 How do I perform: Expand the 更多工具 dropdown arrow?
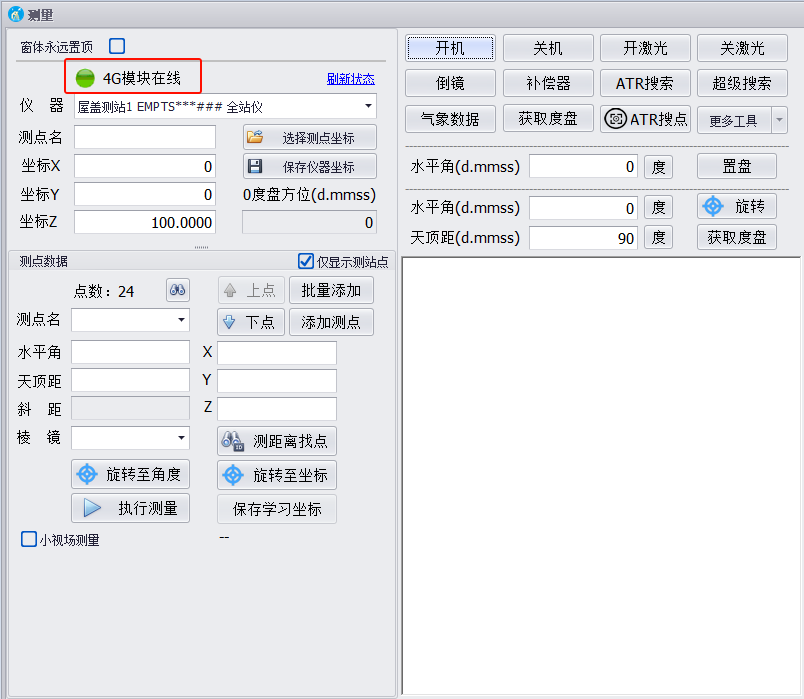point(779,121)
